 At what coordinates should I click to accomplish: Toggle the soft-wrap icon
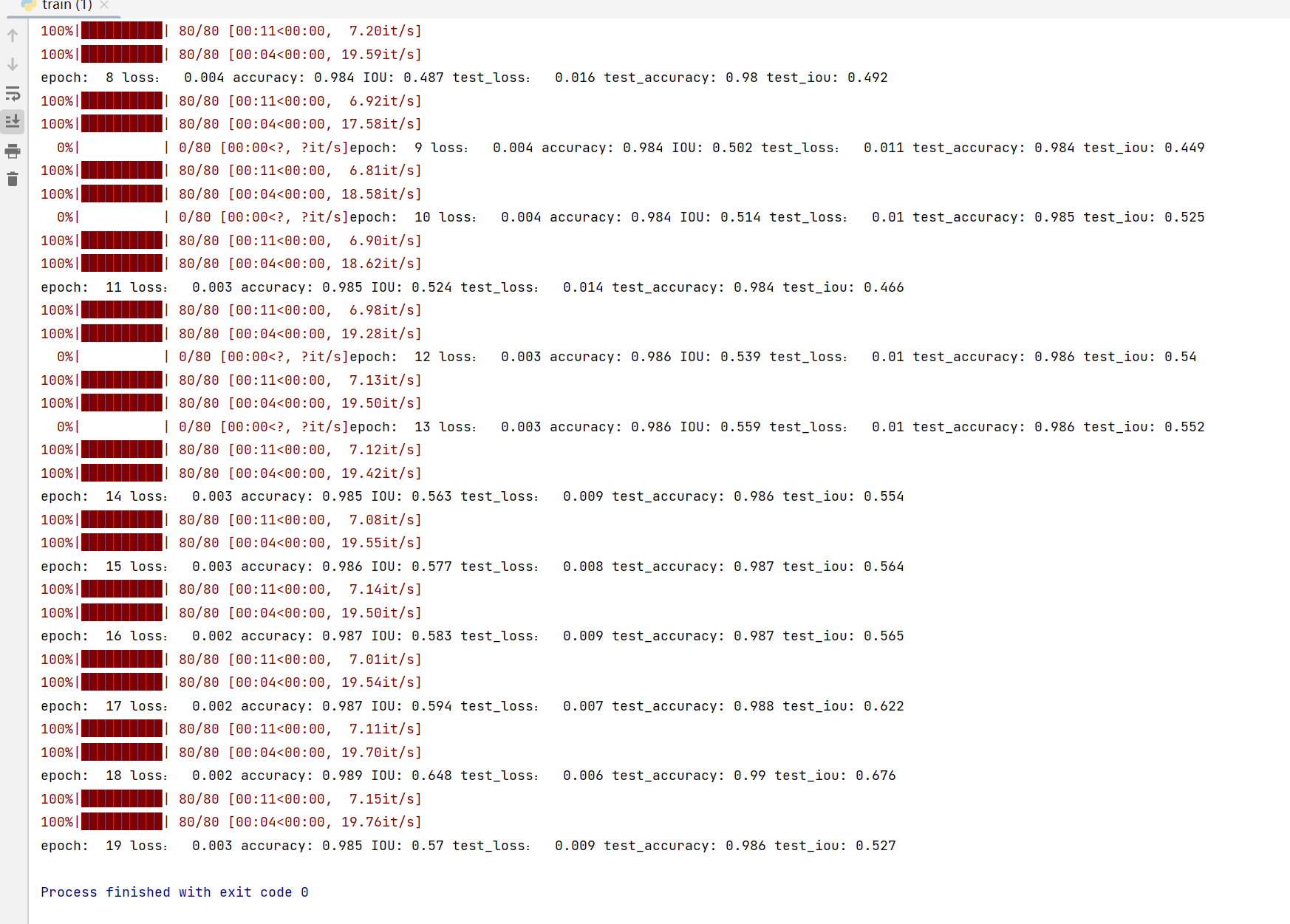[x=13, y=94]
